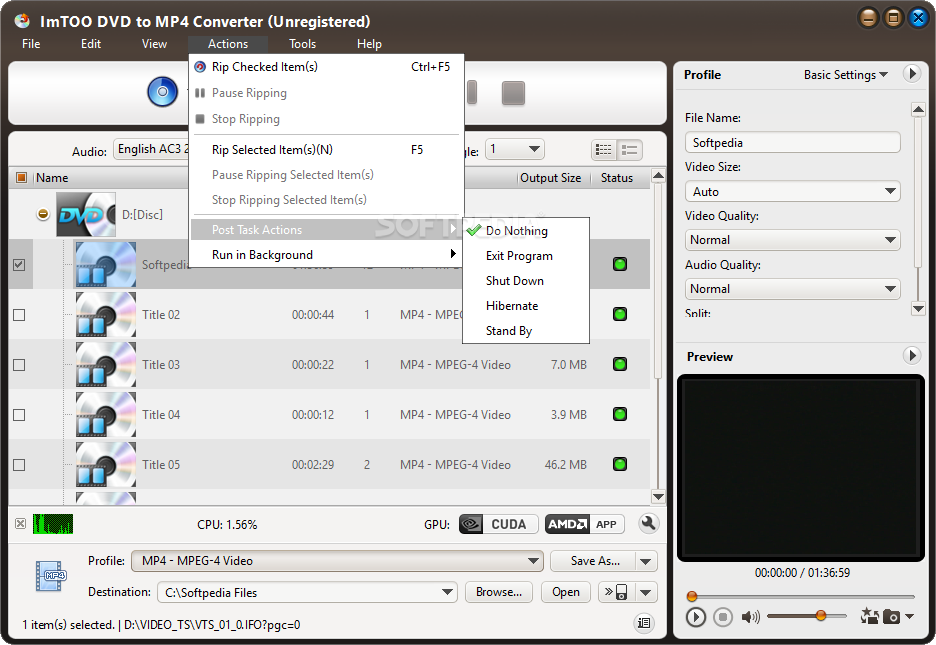Click green status light for Title 03
The width and height of the screenshot is (936, 645).
pyautogui.click(x=620, y=365)
